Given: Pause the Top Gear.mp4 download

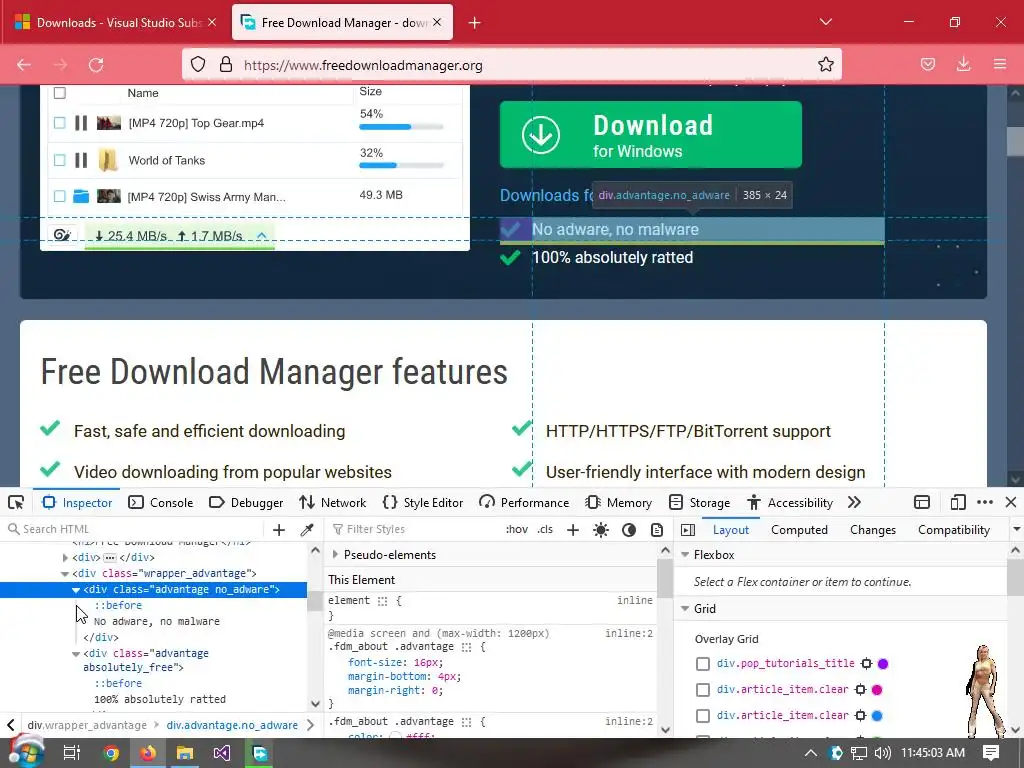Looking at the screenshot, I should [x=81, y=123].
